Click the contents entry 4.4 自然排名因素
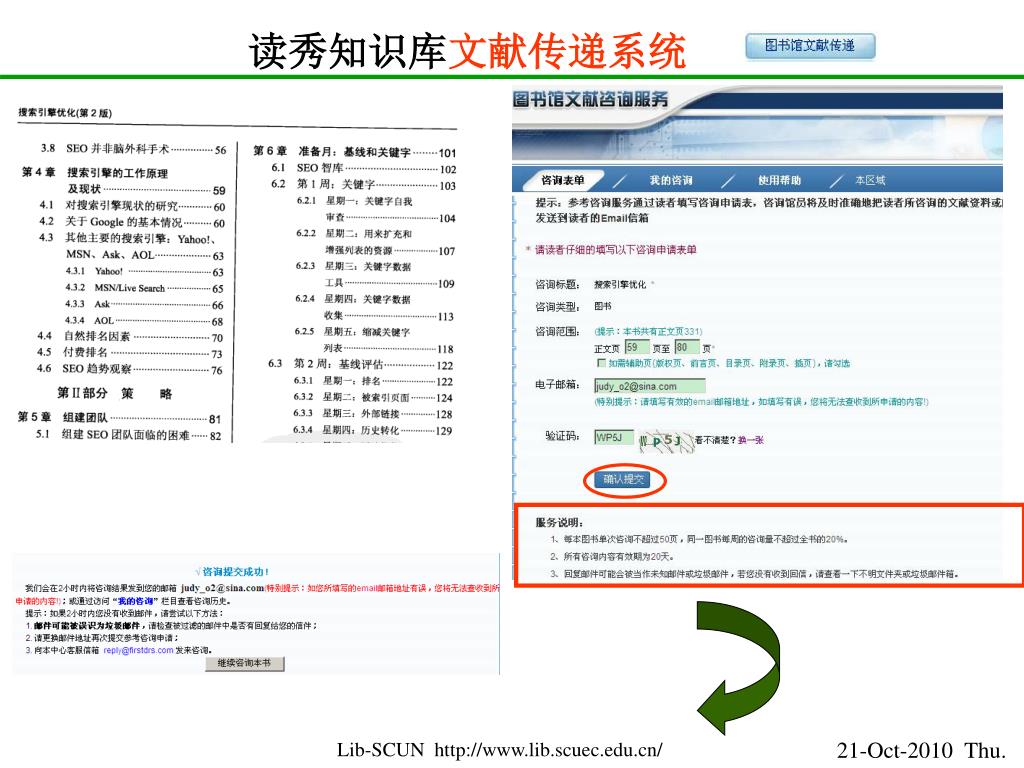 tap(130, 337)
